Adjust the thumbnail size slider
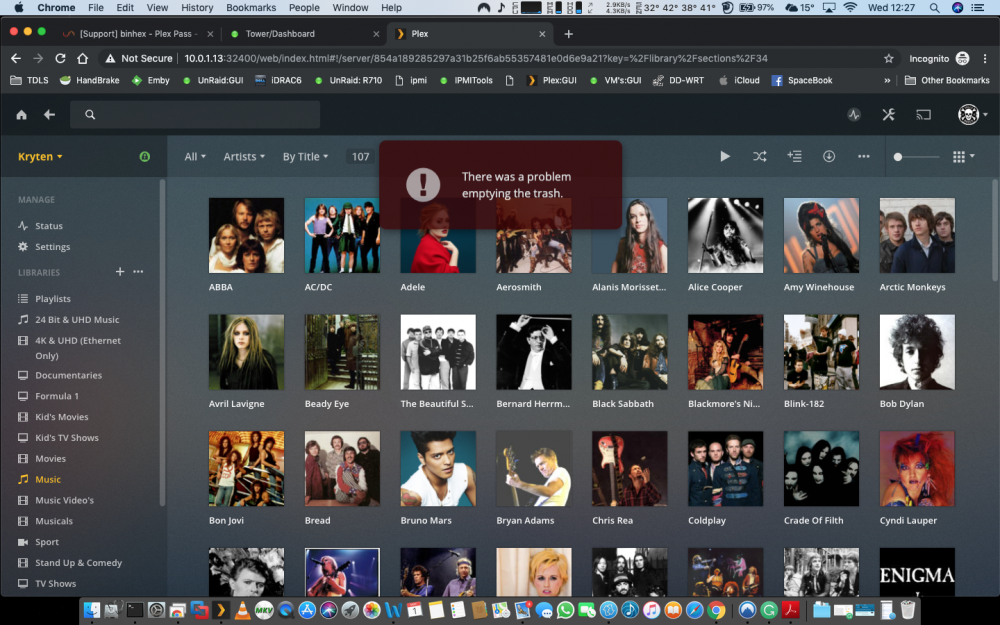The height and width of the screenshot is (625, 1000). pyautogui.click(x=917, y=157)
